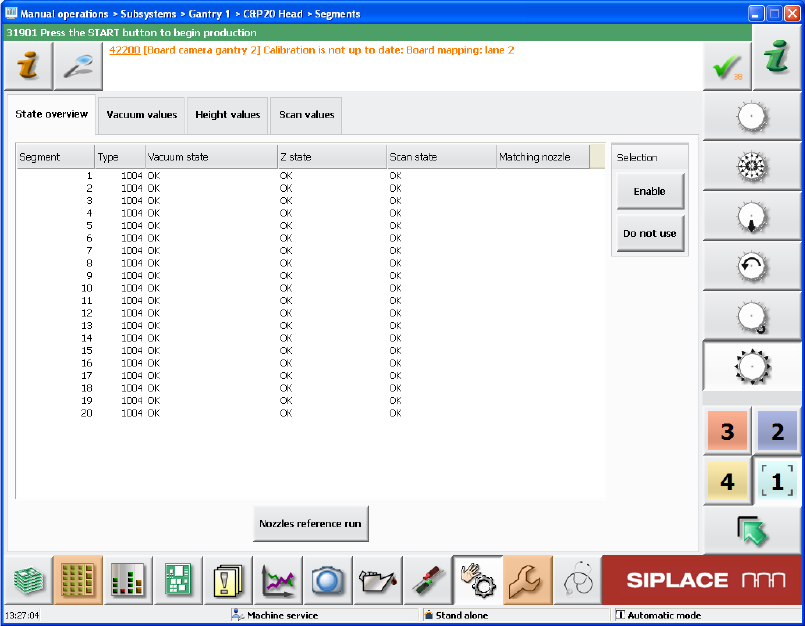This screenshot has width=805, height=626.
Task: Click Automatic mode status bar entry
Action: 659,615
